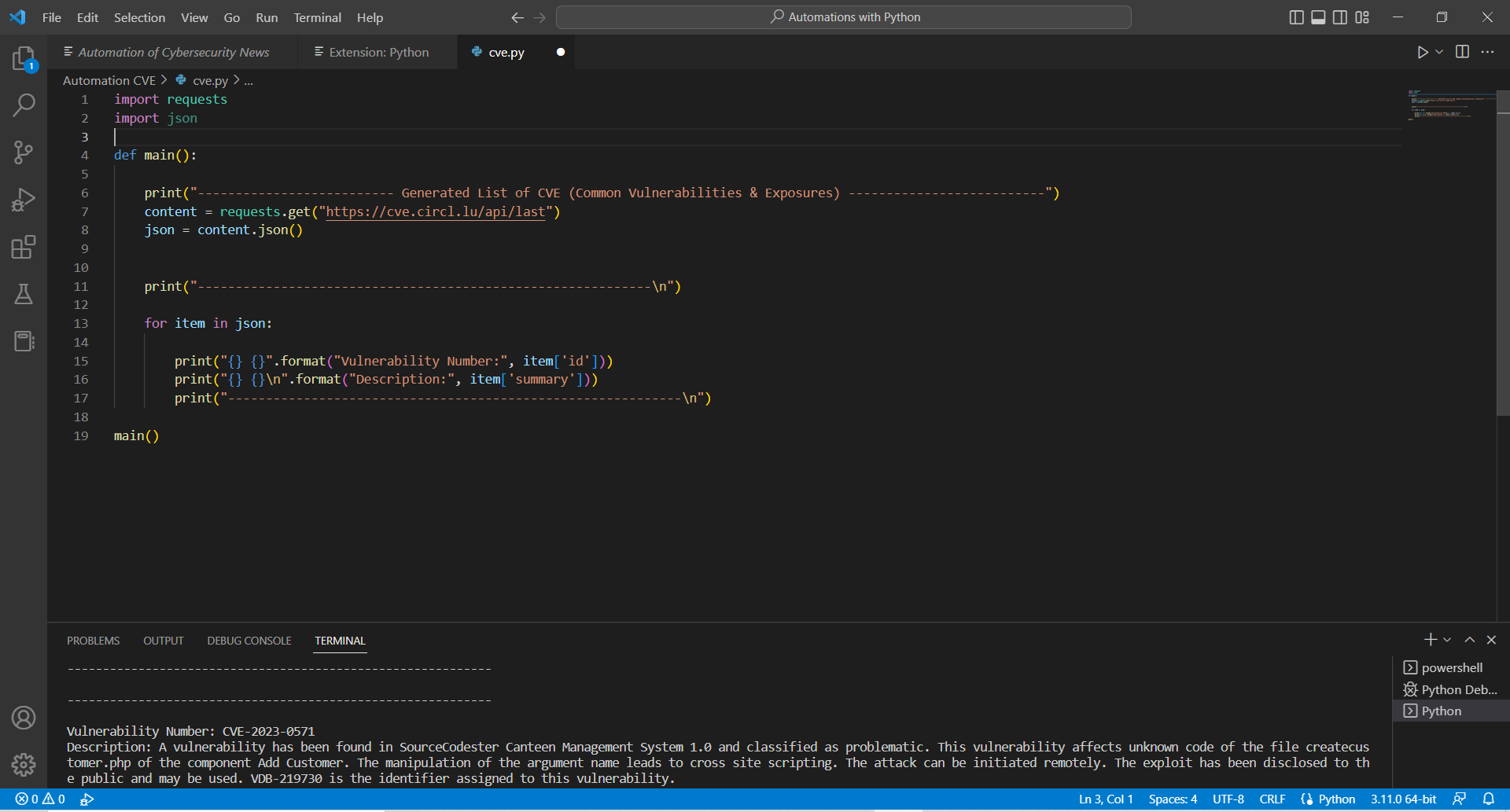
Task: Click the Automations with Python command center
Action: [844, 17]
